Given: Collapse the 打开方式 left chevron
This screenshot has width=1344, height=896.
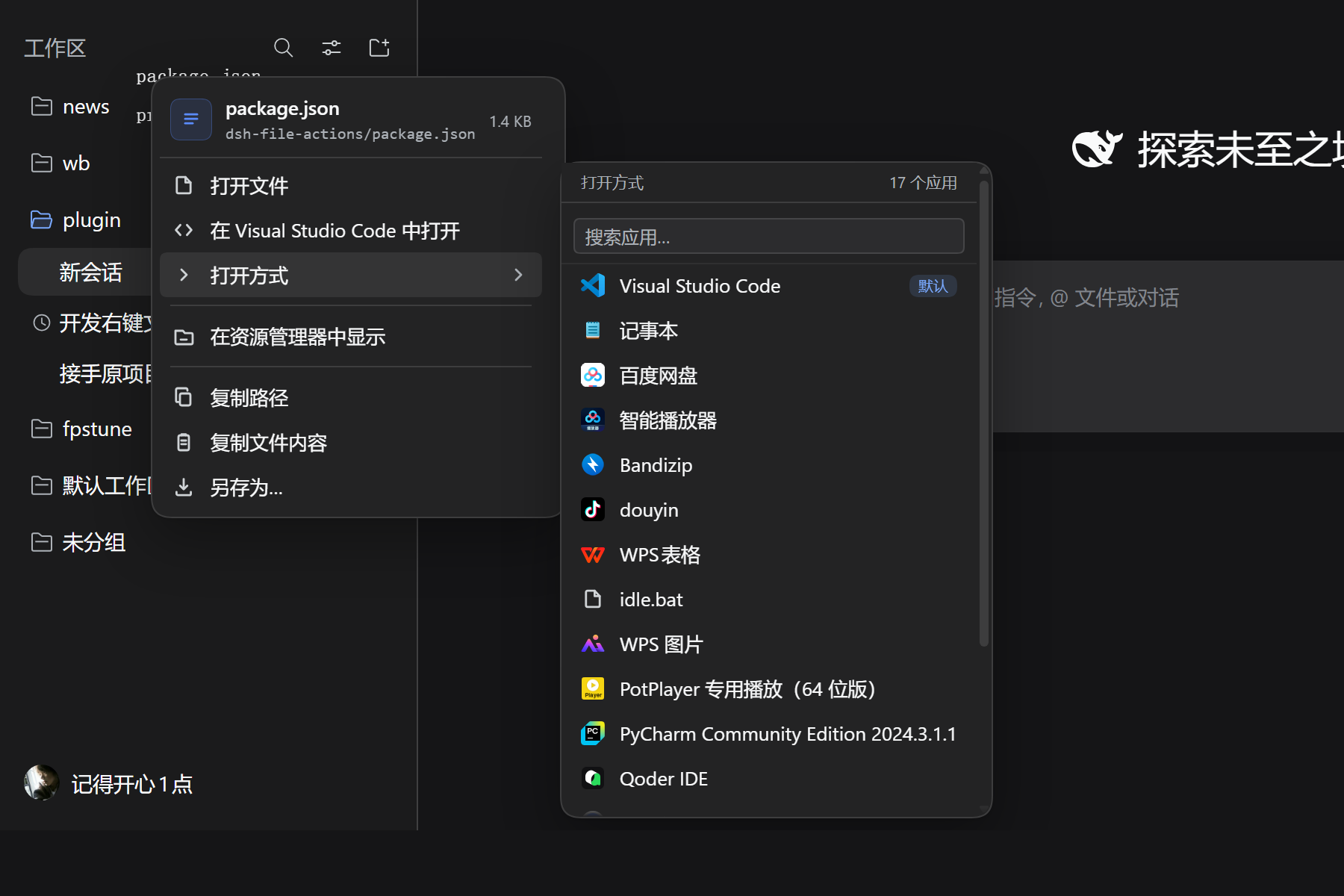Looking at the screenshot, I should coord(184,275).
